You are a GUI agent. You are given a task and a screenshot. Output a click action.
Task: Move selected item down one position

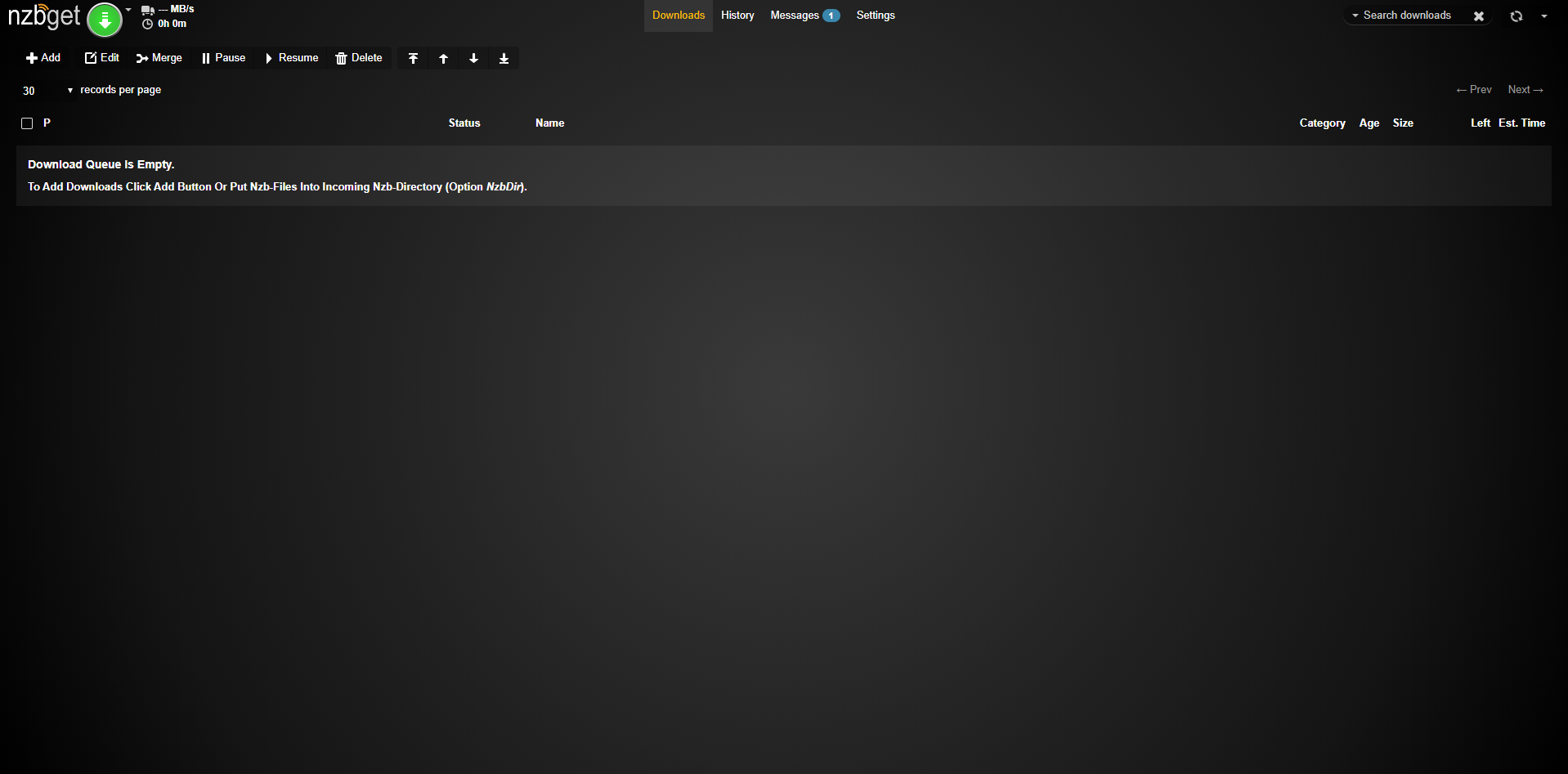tap(473, 58)
